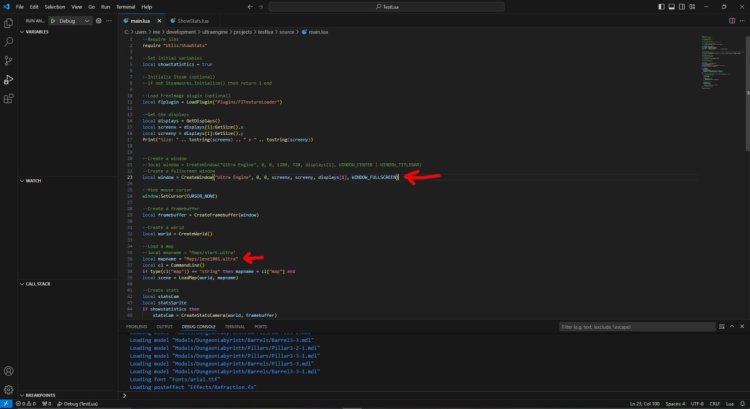Open the Source Control view
The image size is (750, 409).
tap(8, 60)
